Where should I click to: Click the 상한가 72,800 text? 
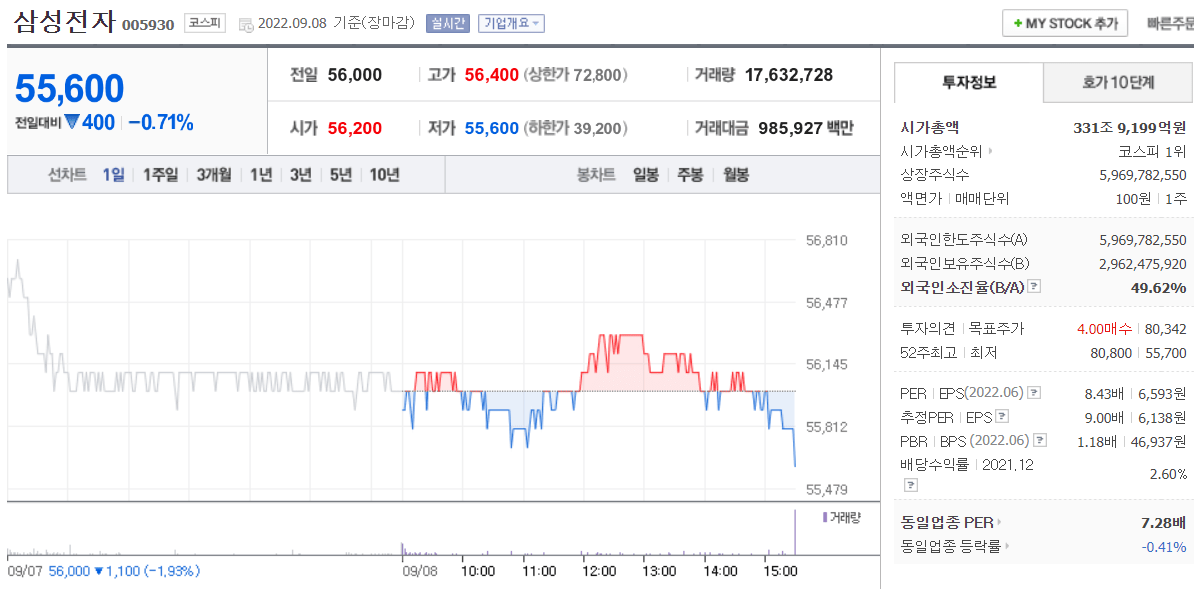pyautogui.click(x=576, y=75)
